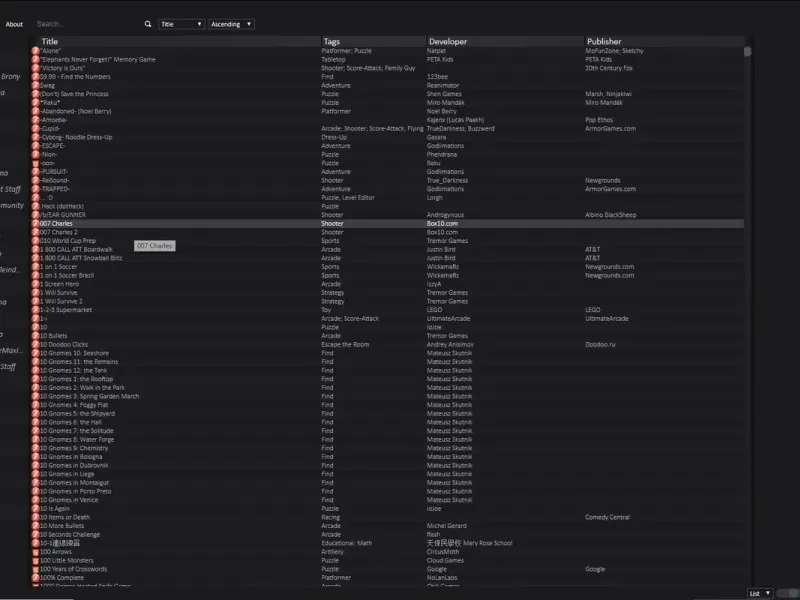Open the Ascending sort order dropdown

coord(231,24)
